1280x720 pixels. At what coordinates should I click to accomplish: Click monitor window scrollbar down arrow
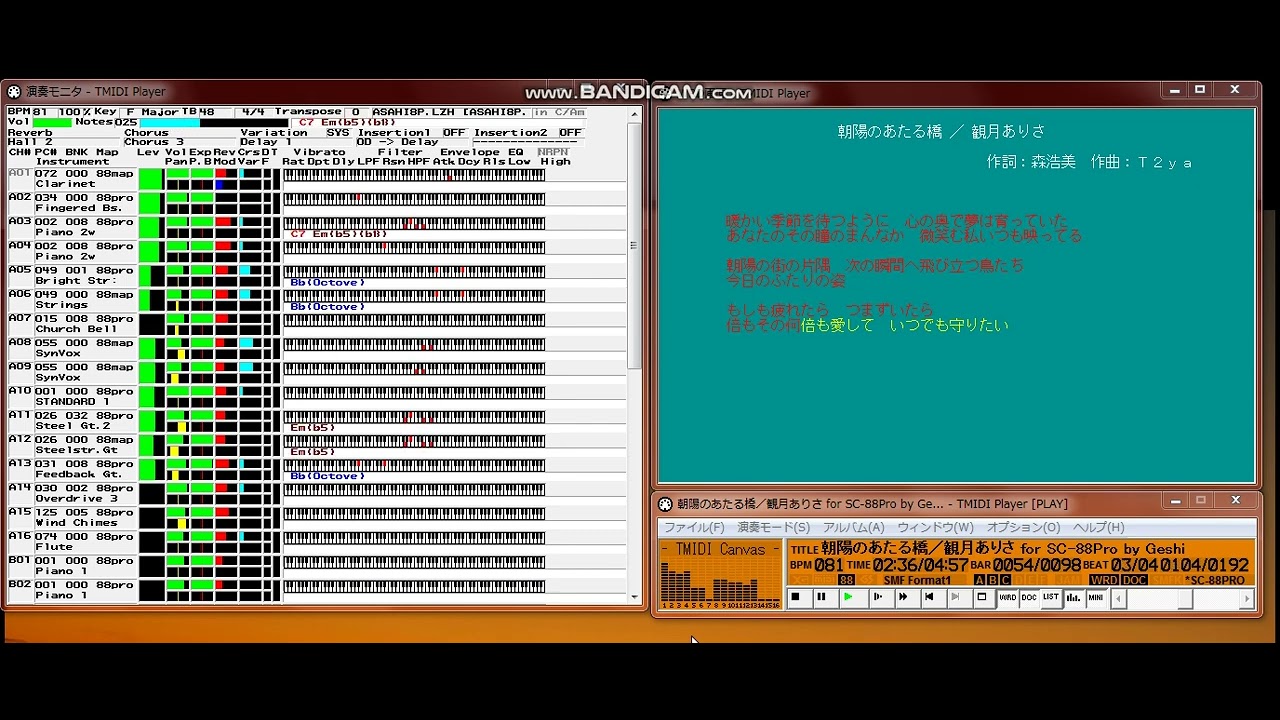point(634,596)
